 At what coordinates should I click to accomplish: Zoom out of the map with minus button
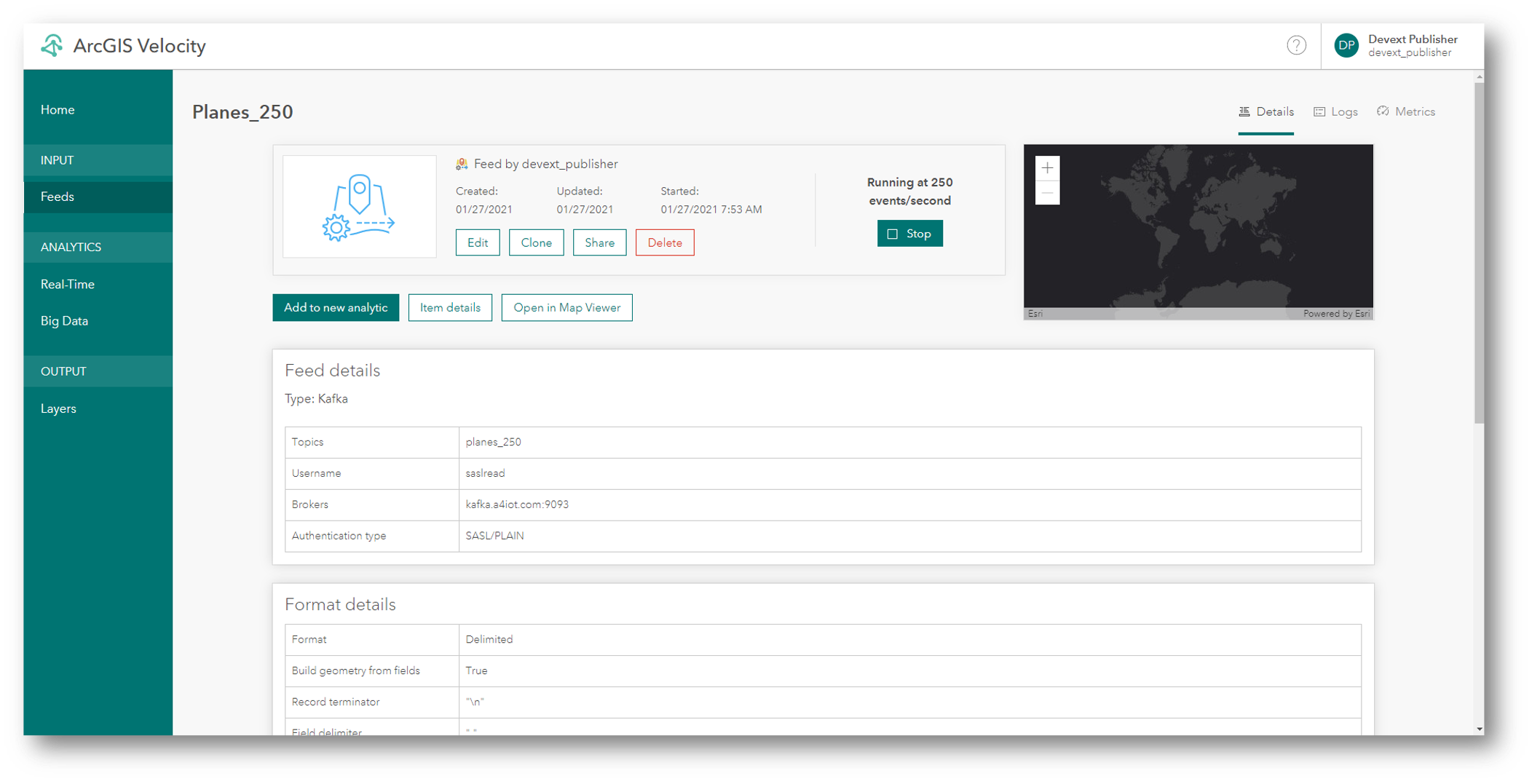1047,191
